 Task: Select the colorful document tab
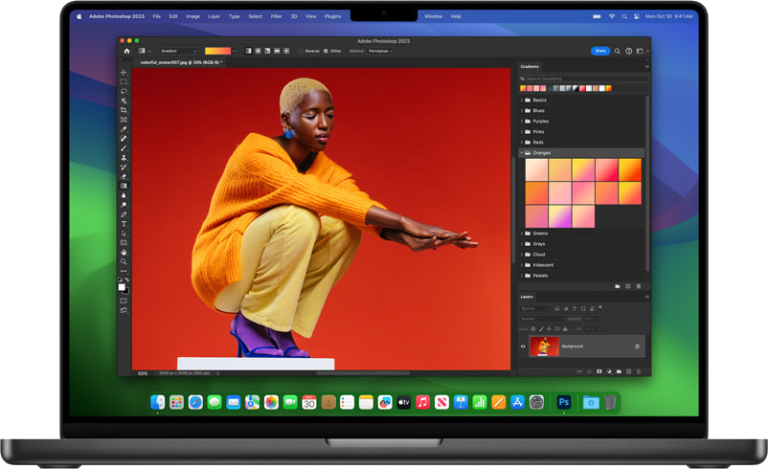click(181, 63)
